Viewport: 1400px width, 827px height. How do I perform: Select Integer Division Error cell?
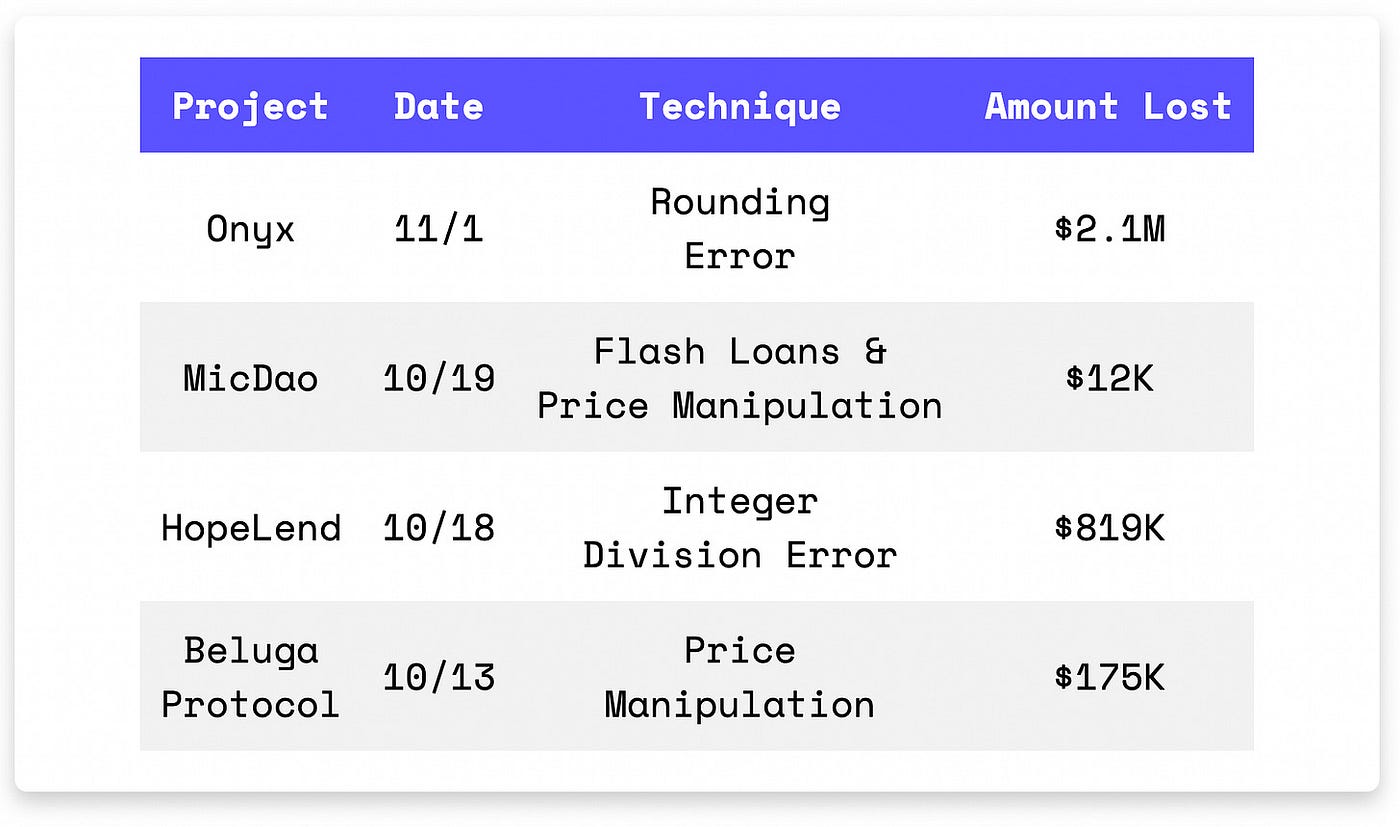point(740,527)
